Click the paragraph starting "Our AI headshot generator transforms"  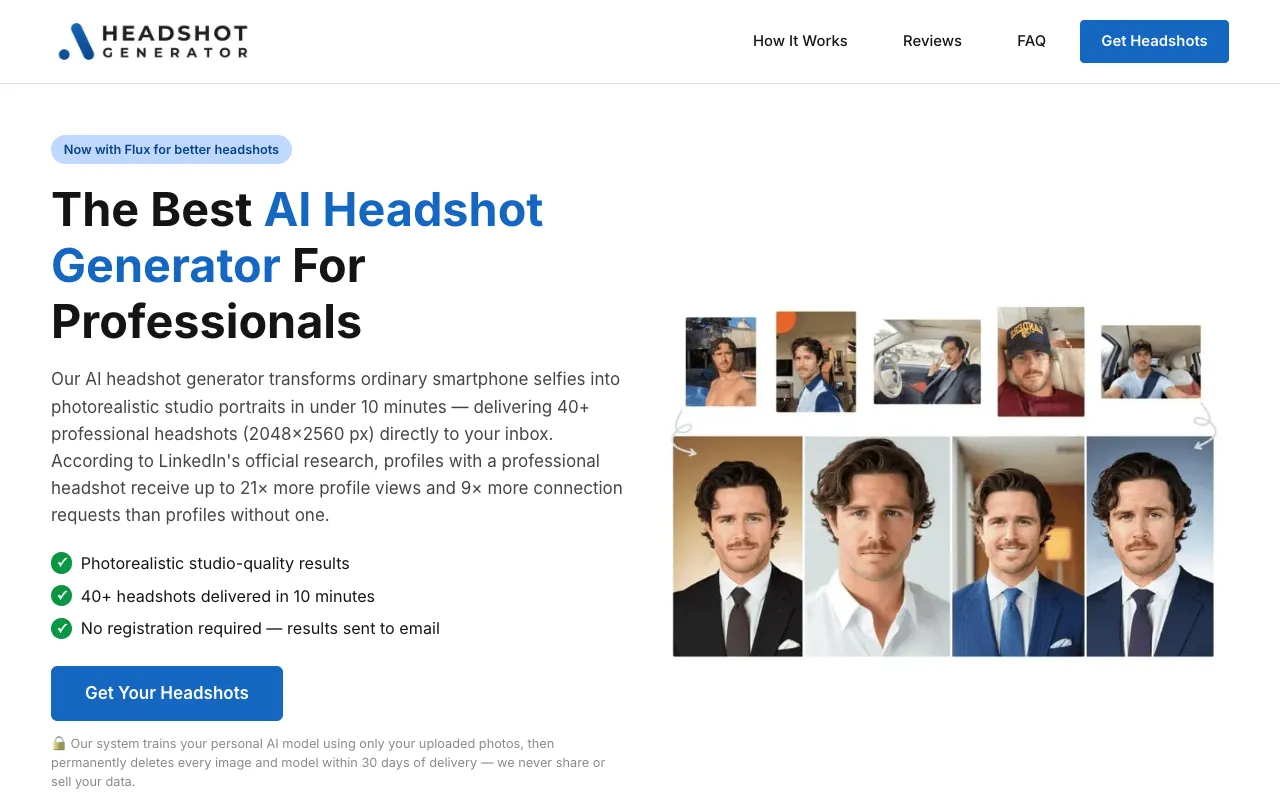[337, 447]
